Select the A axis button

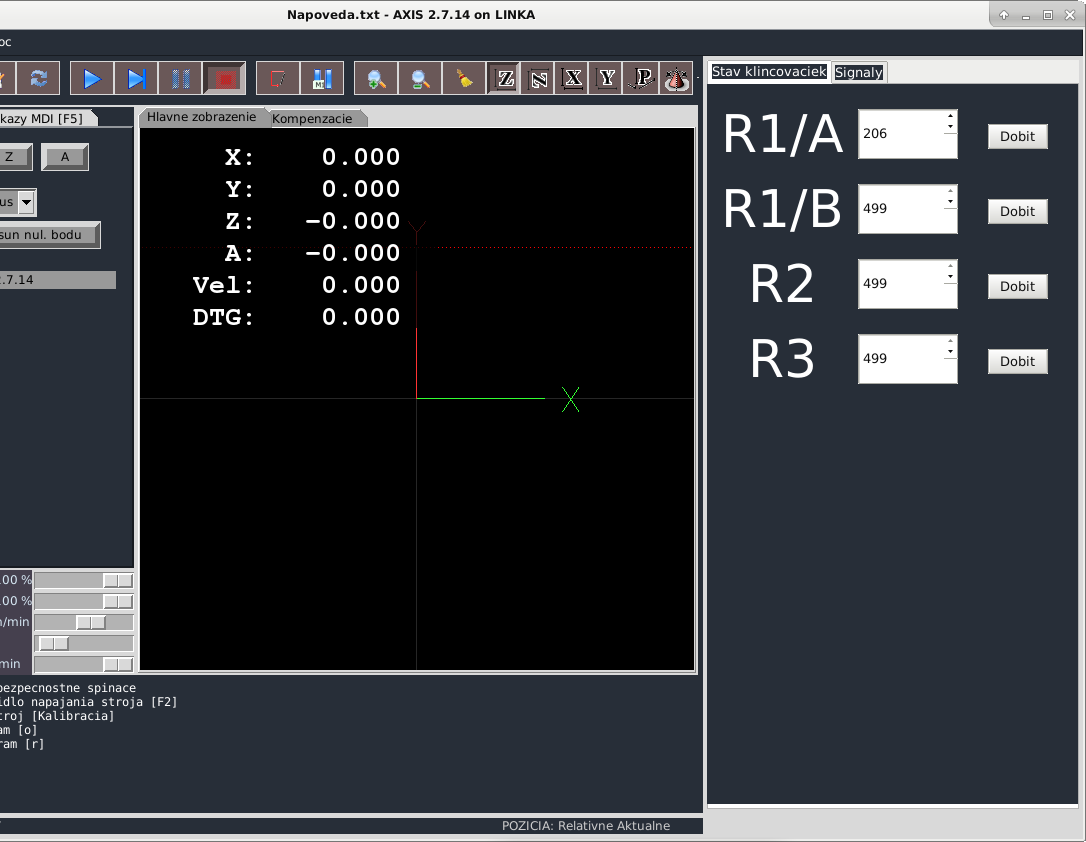pyautogui.click(x=65, y=156)
